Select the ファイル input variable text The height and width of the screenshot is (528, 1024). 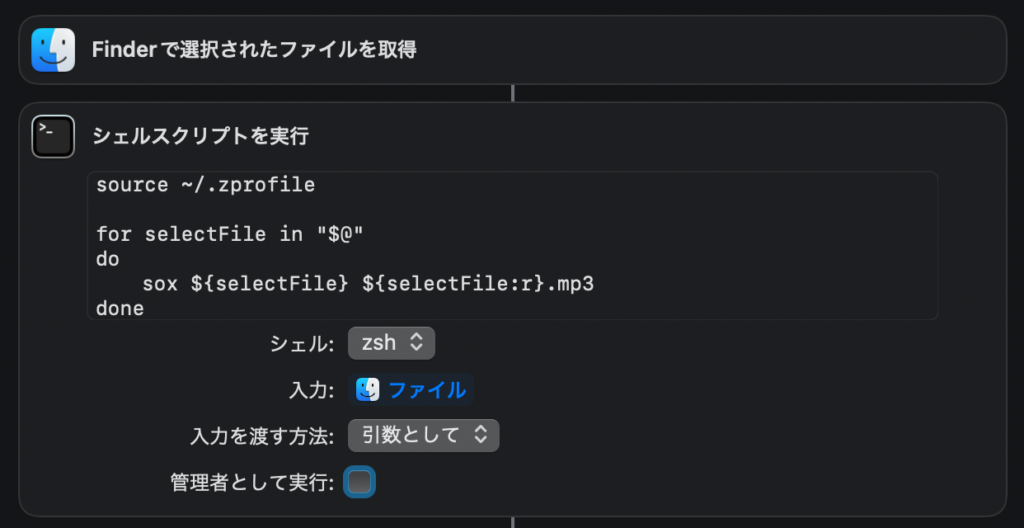[x=427, y=389]
